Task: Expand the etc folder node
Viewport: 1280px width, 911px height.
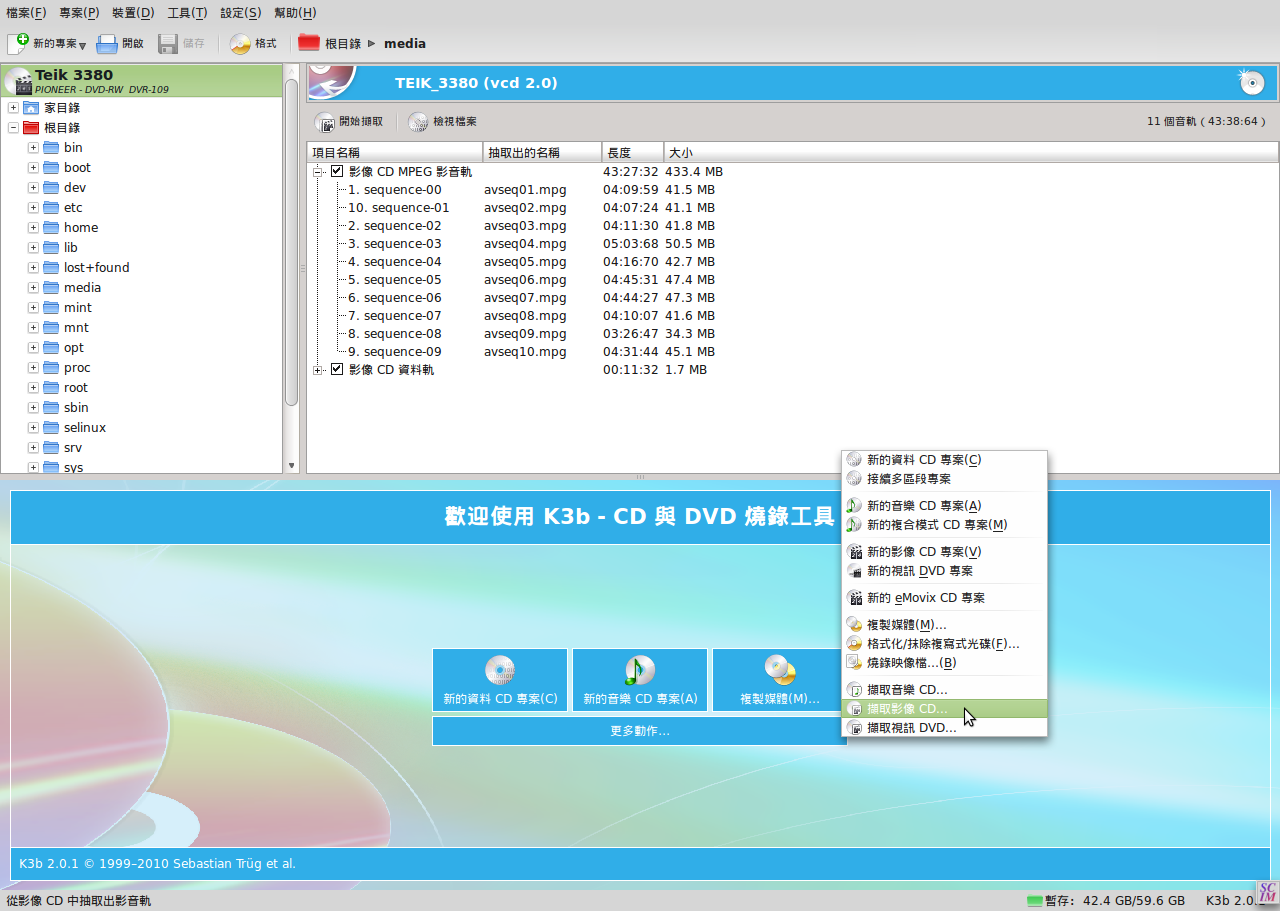Action: tap(33, 208)
